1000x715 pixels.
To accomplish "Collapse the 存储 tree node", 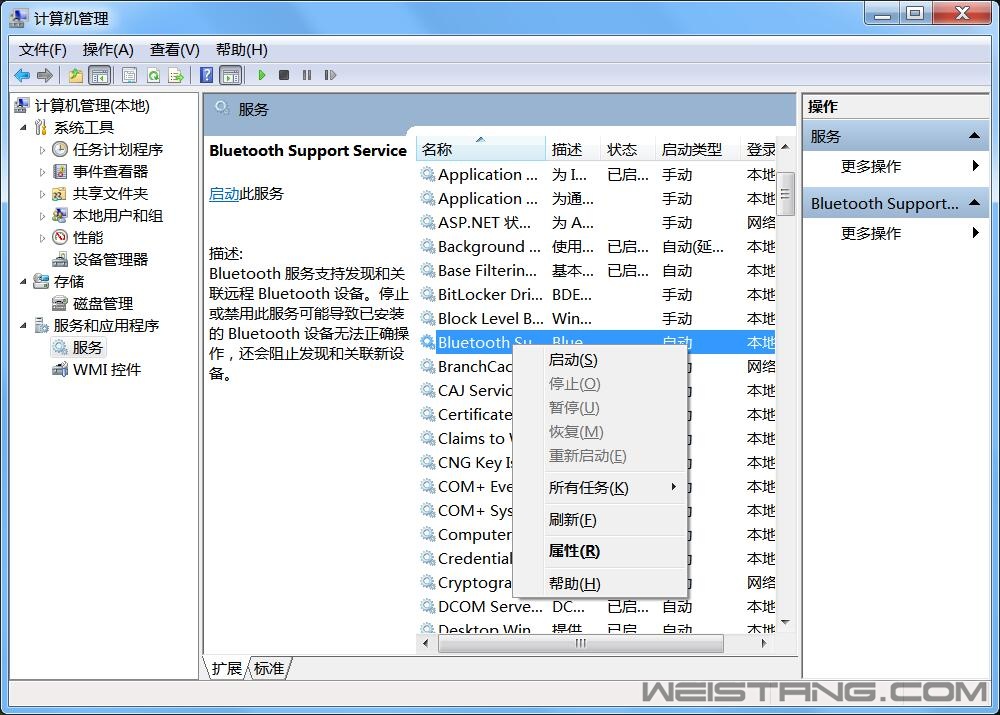I will 24,281.
